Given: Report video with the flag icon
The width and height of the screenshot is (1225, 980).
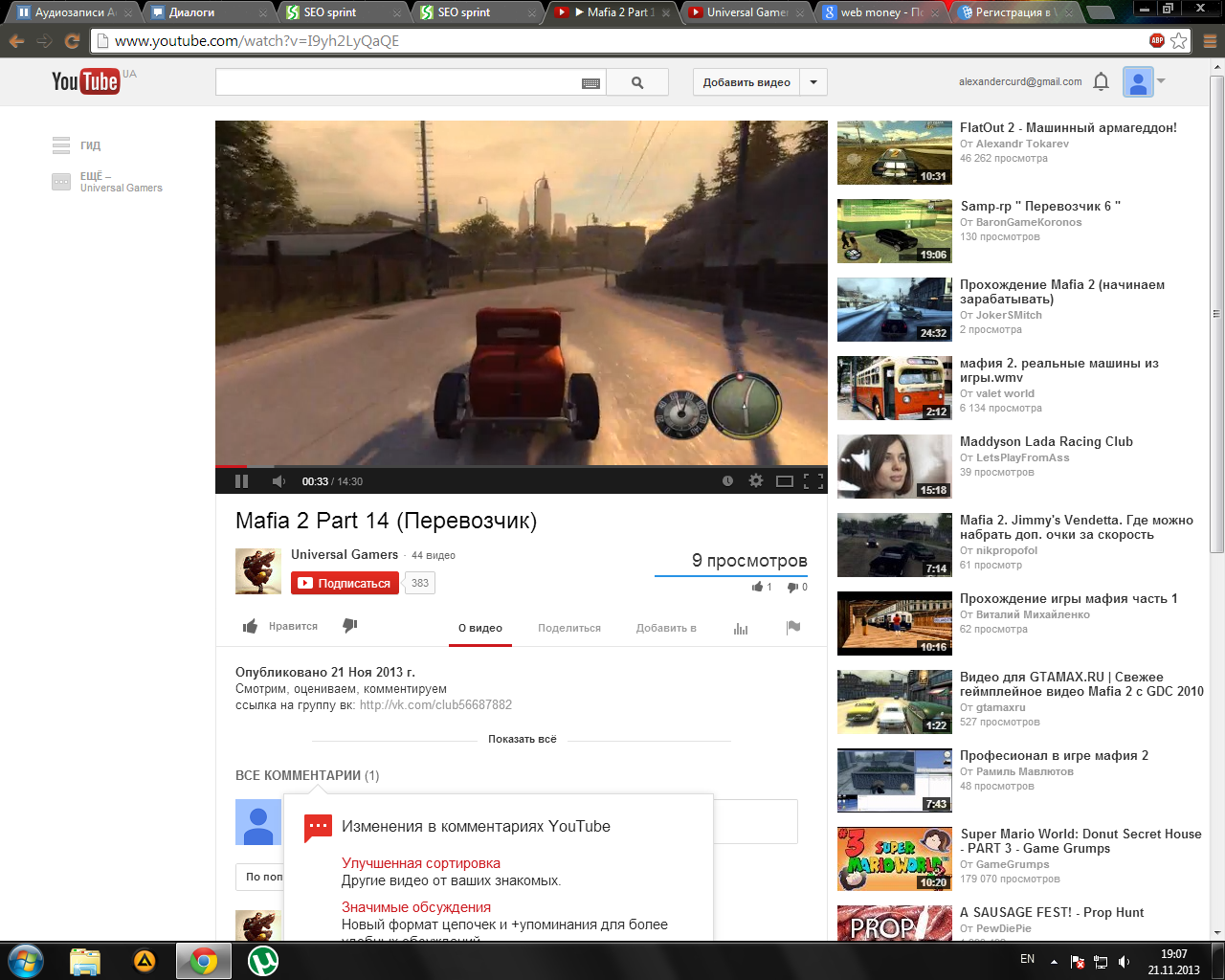Looking at the screenshot, I should [x=792, y=628].
